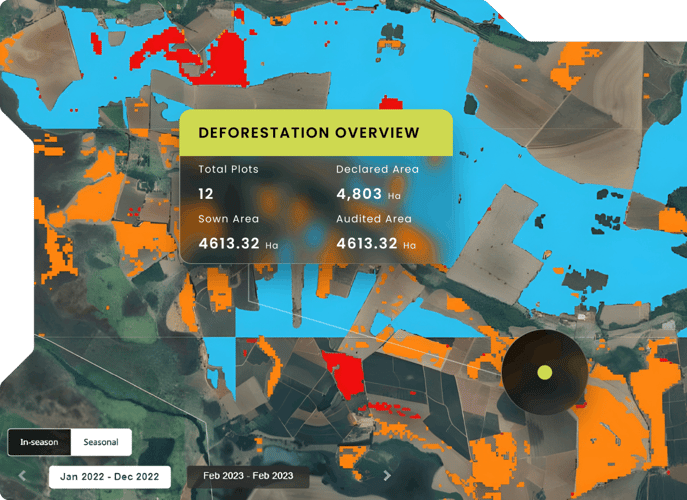Switch to the In-season view
Image resolution: width=687 pixels, height=500 pixels.
pos(39,442)
